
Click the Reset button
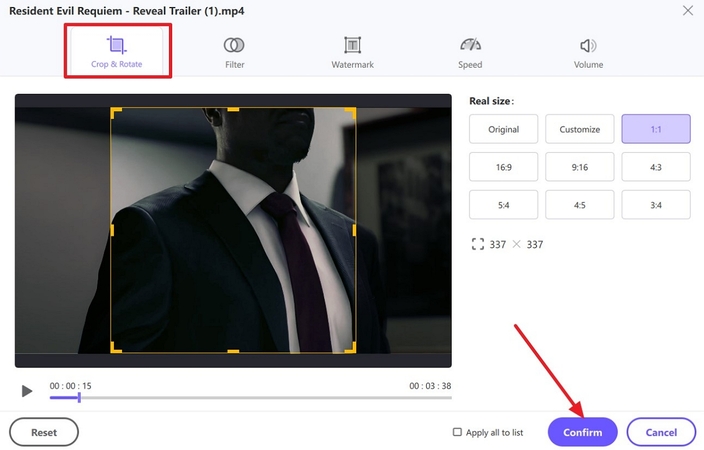44,432
